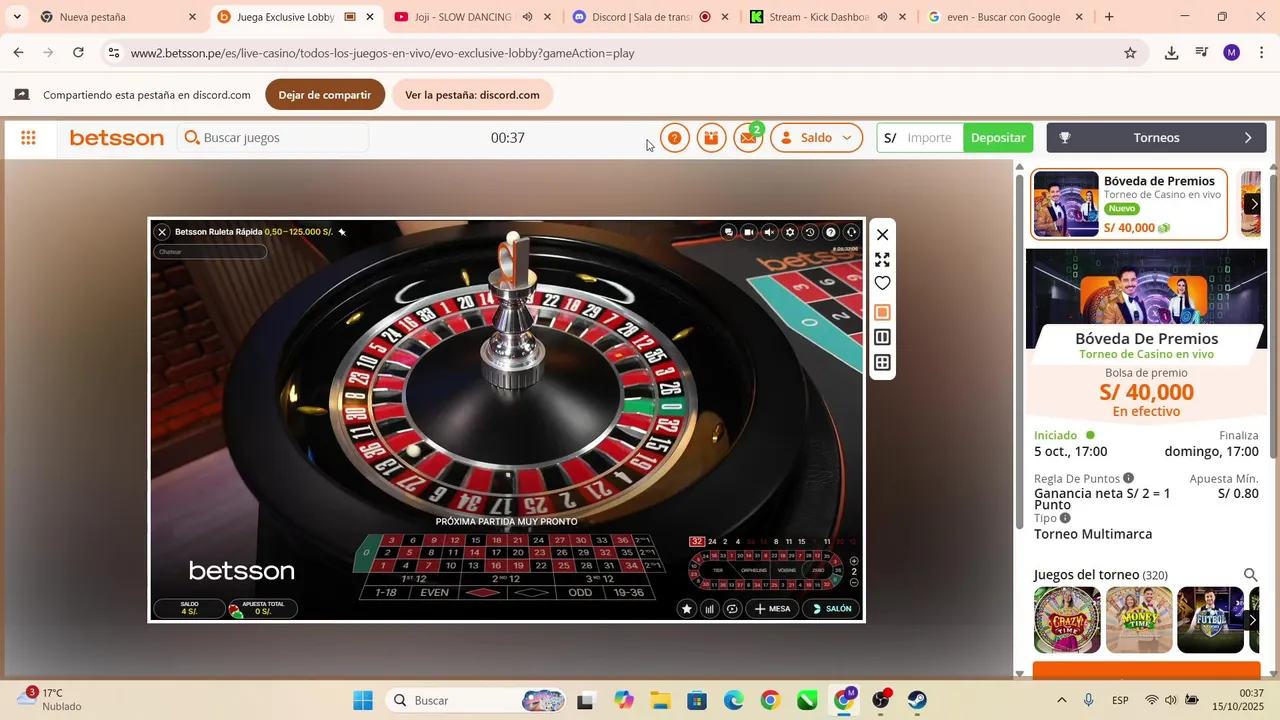Select the VOISINS racetrack bet

[787, 570]
